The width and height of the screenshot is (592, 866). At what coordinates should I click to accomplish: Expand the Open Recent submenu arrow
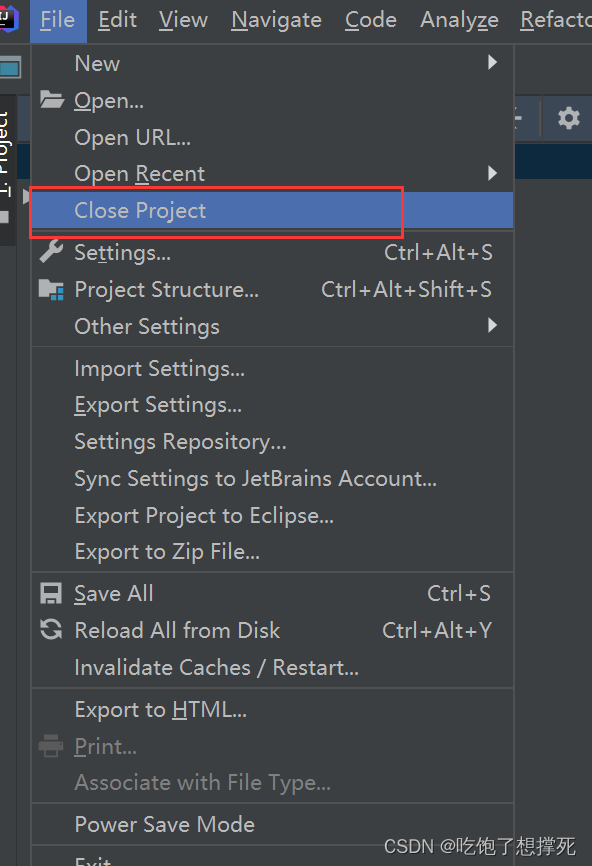point(493,173)
